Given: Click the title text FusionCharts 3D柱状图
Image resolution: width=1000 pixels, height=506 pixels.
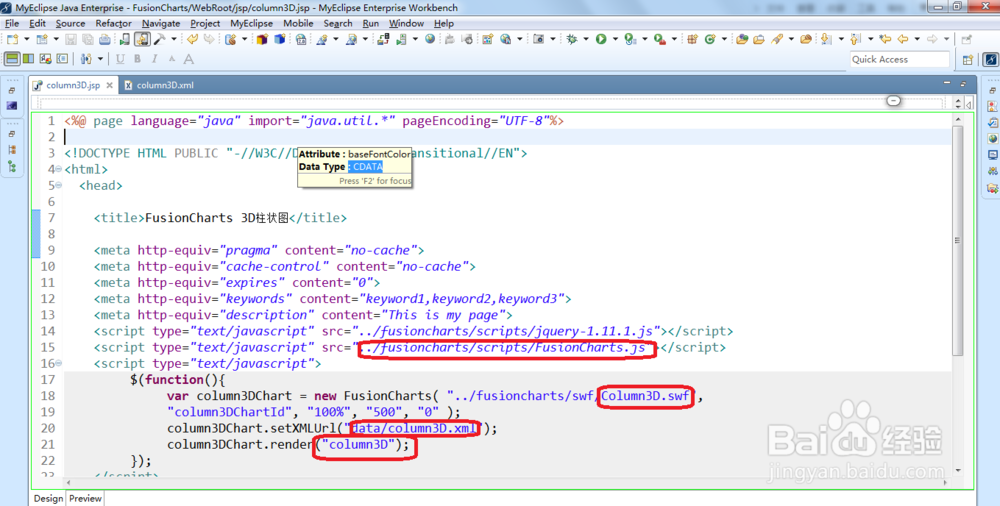Looking at the screenshot, I should (x=217, y=218).
